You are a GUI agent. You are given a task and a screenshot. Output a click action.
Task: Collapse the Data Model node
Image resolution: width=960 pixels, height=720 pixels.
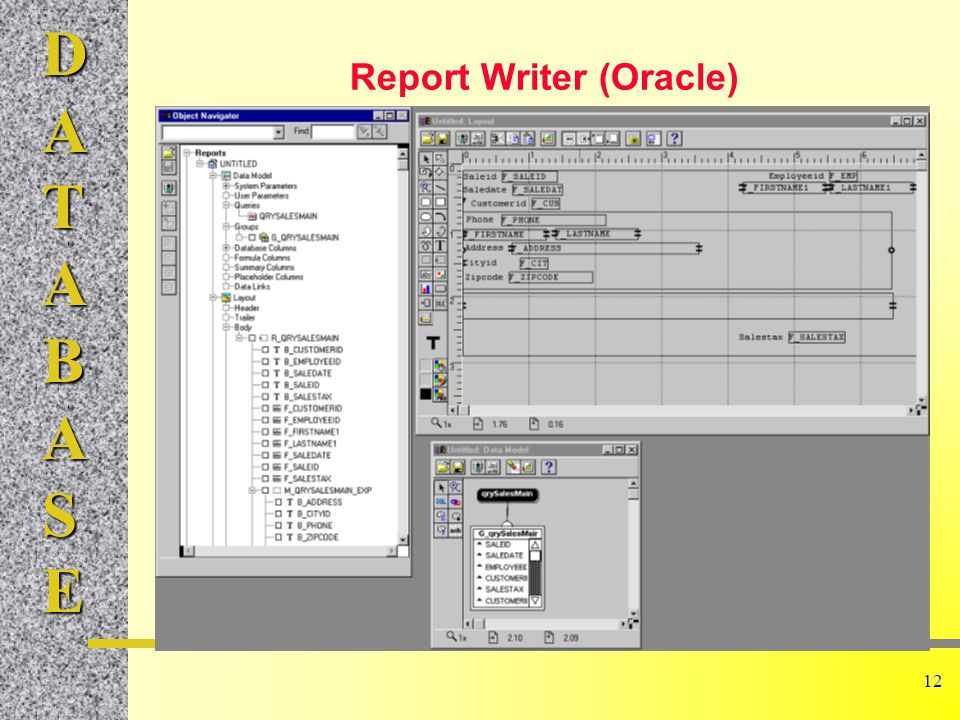(x=213, y=176)
